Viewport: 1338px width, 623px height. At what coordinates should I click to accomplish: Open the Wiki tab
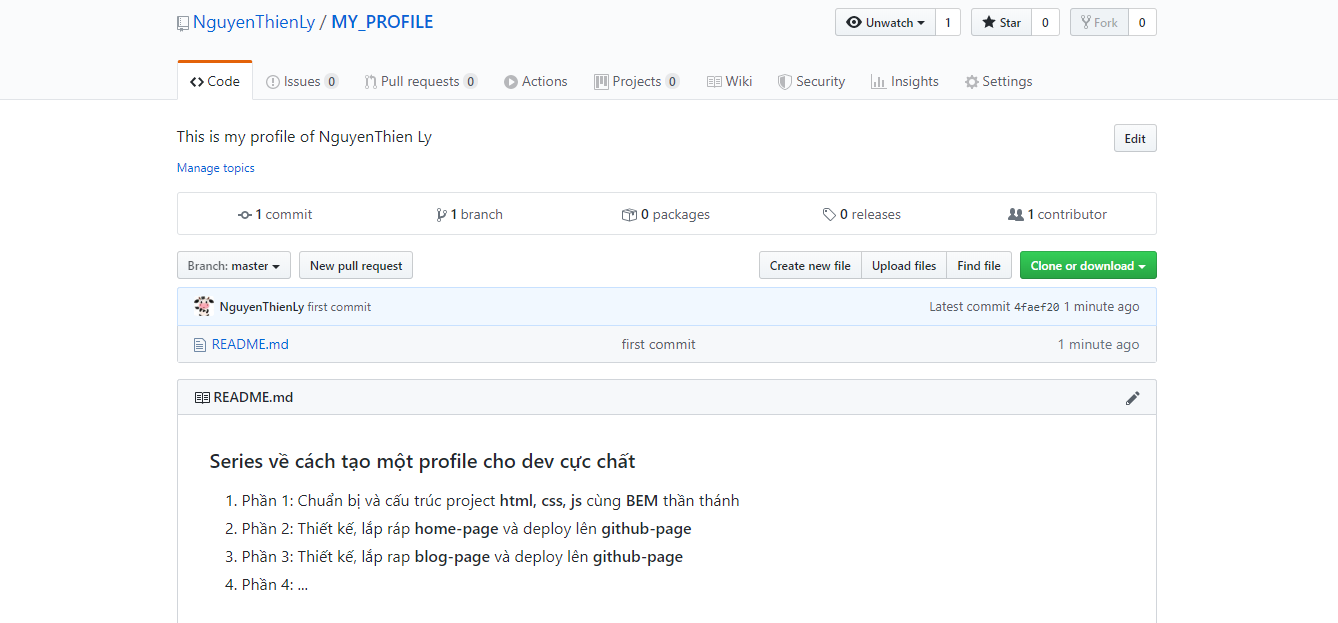tap(729, 81)
